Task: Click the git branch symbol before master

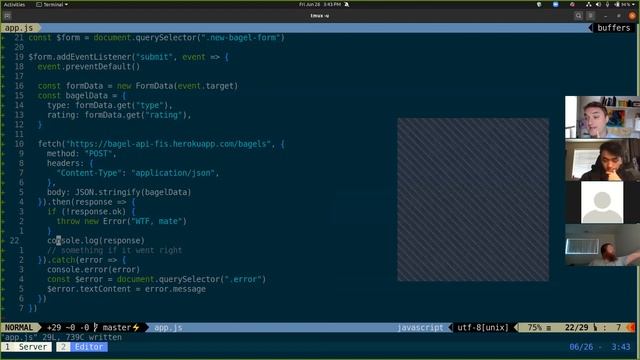Action: click(x=96, y=327)
